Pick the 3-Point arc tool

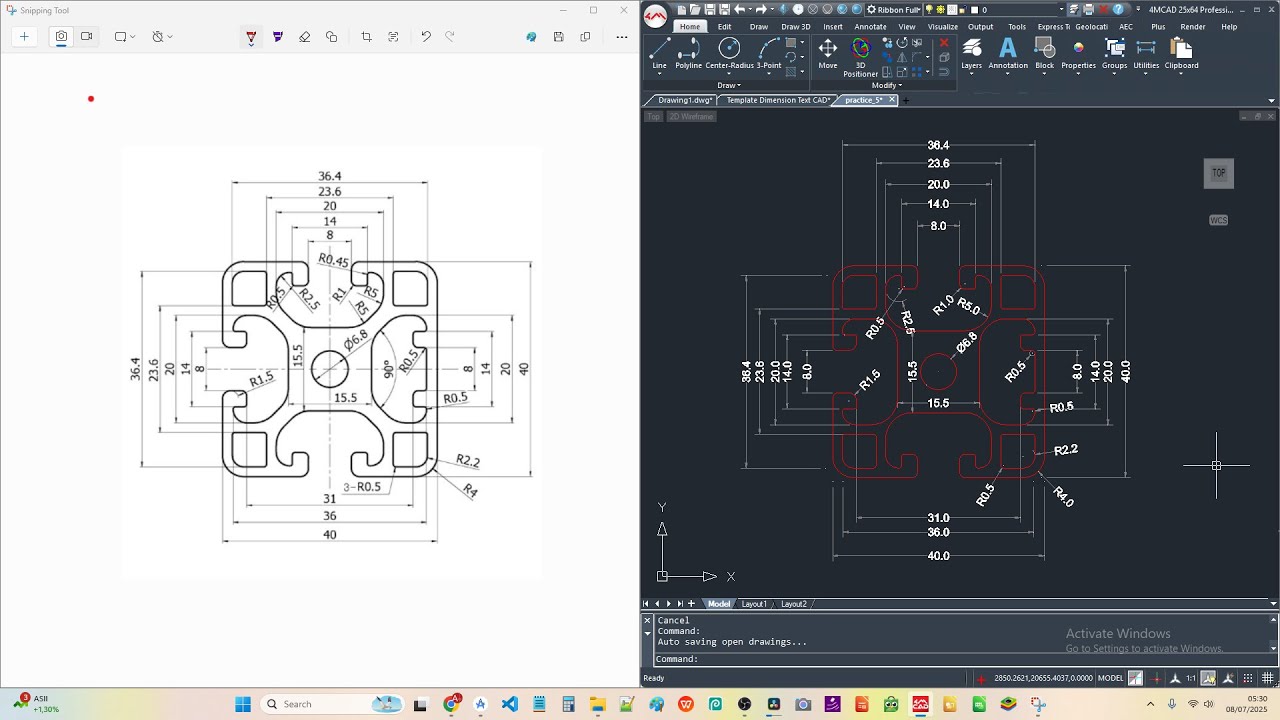coord(769,54)
